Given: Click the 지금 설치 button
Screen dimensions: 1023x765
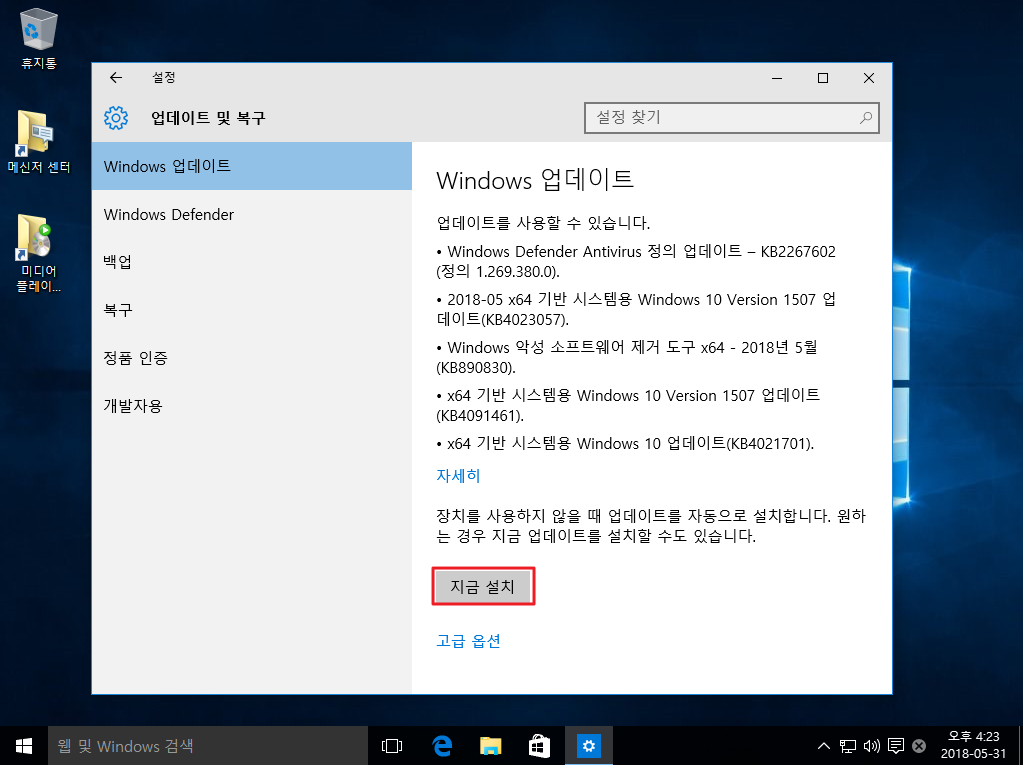Looking at the screenshot, I should 483,586.
